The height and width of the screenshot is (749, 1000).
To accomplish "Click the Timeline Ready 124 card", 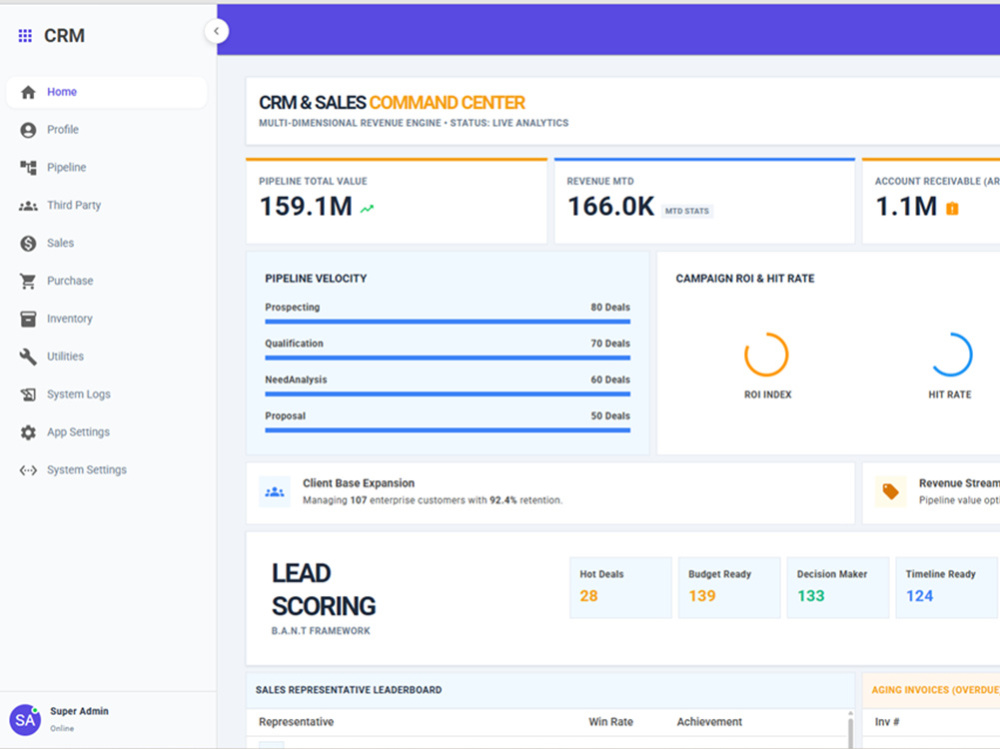I will pos(946,588).
